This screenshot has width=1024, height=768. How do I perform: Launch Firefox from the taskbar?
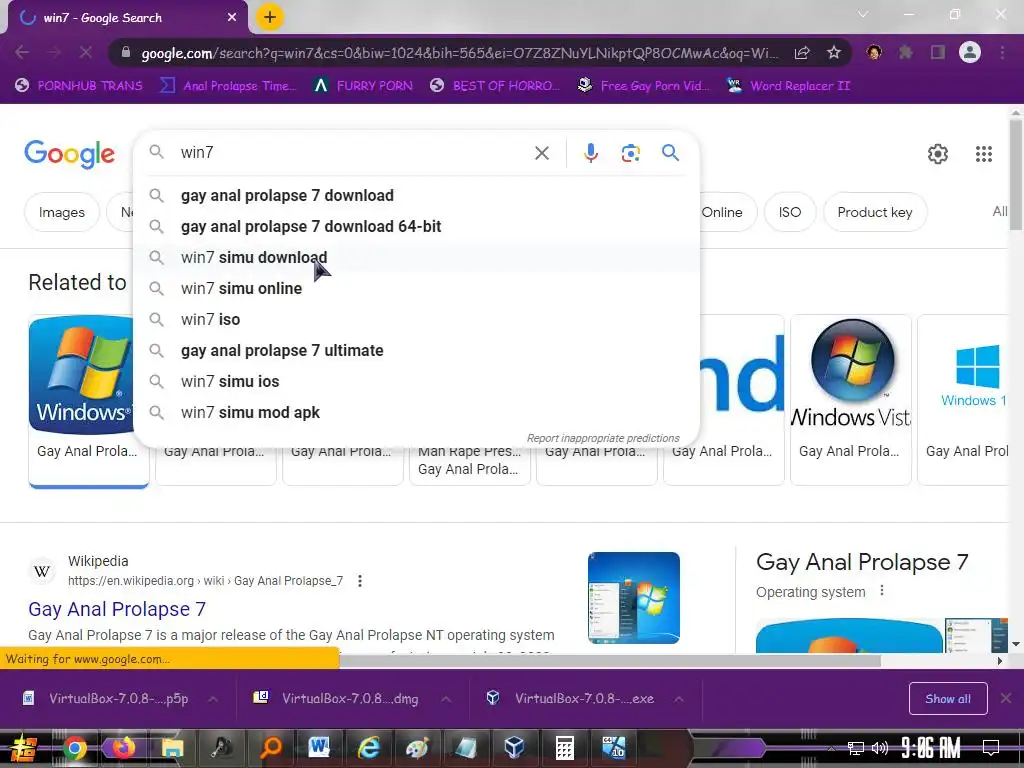click(x=123, y=748)
